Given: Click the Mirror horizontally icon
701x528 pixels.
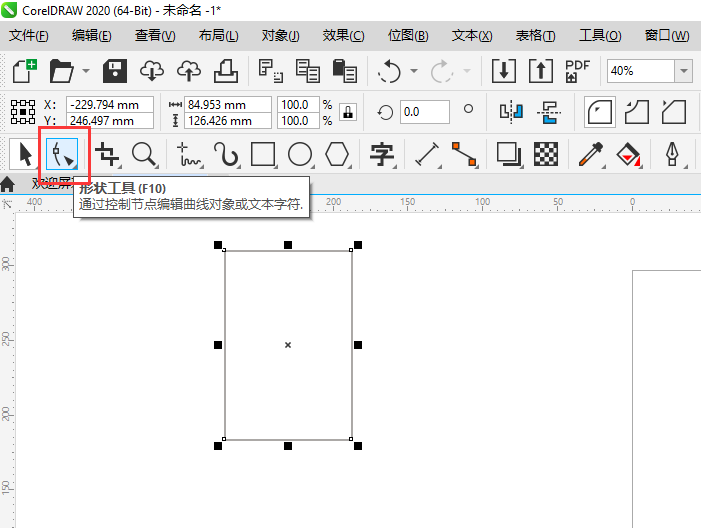Looking at the screenshot, I should tap(511, 111).
